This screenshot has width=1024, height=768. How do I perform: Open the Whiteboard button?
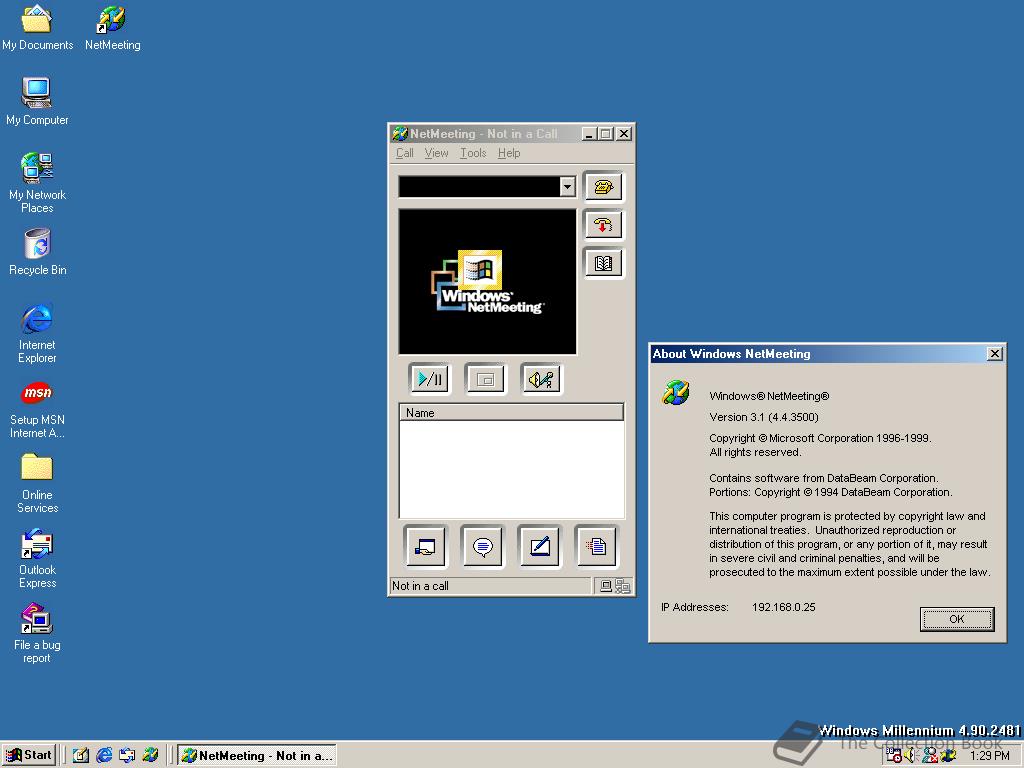(539, 546)
